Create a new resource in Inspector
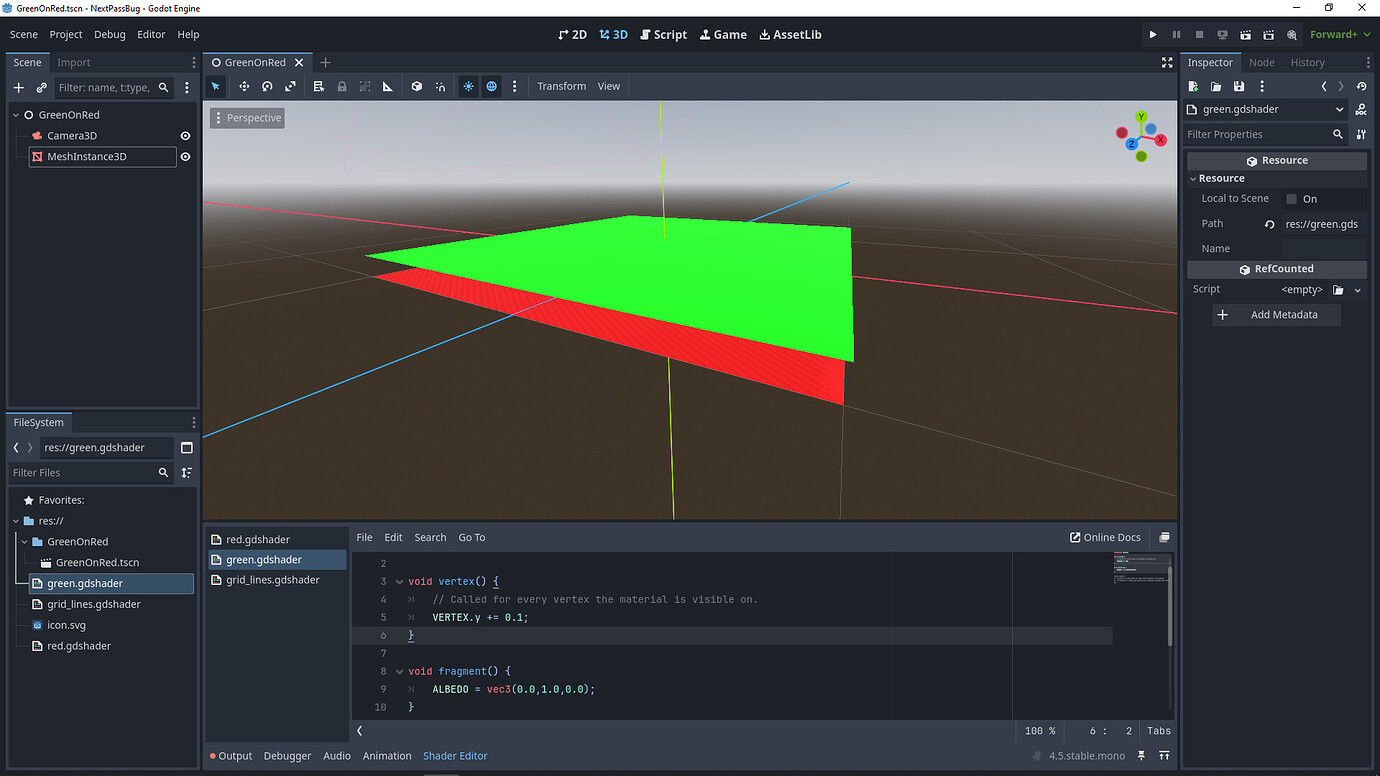 pyautogui.click(x=1193, y=87)
